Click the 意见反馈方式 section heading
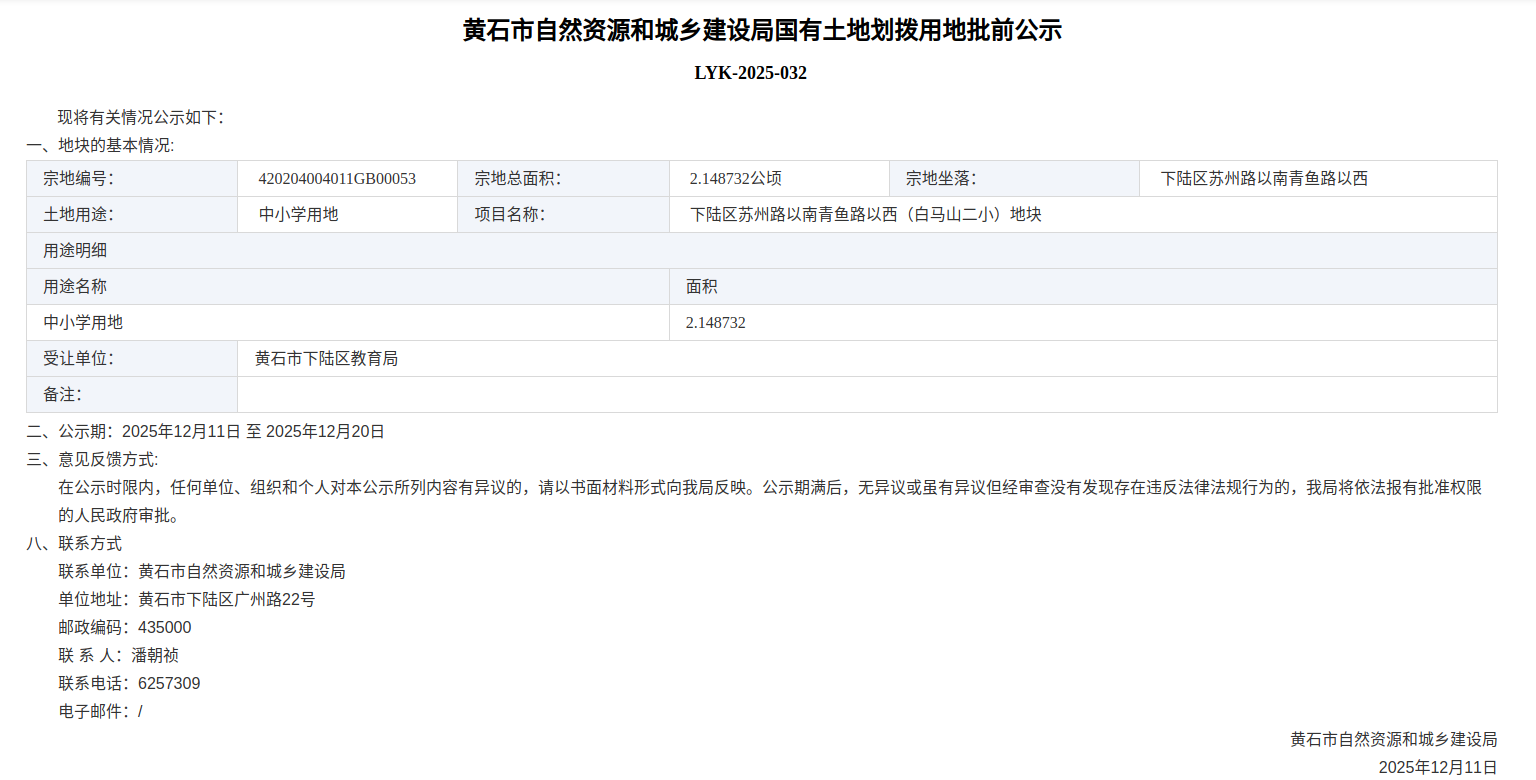1536x780 pixels. 92,460
